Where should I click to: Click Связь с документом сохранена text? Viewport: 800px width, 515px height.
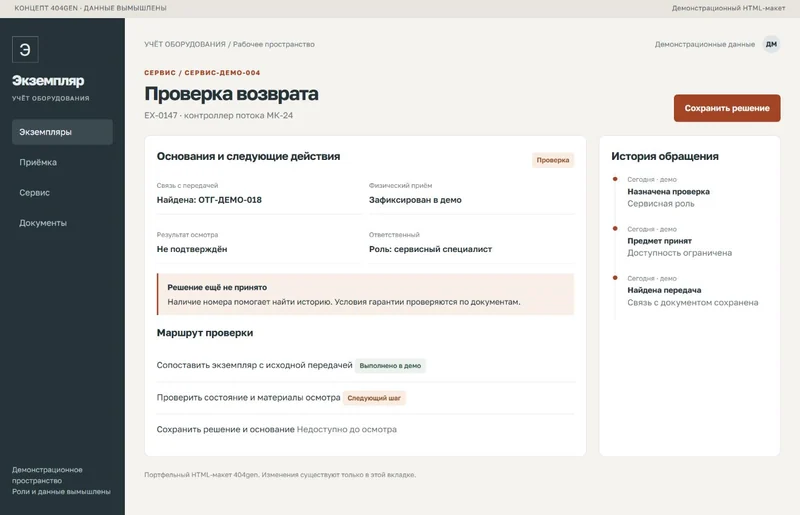(x=692, y=303)
